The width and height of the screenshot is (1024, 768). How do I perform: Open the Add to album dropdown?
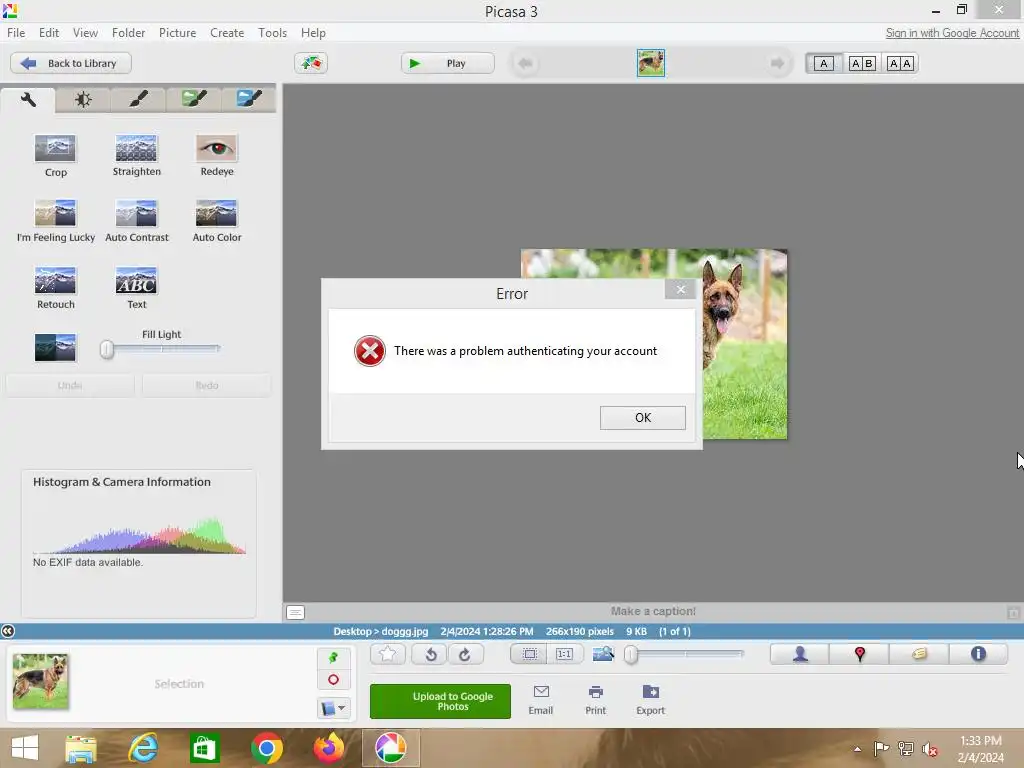tap(334, 708)
